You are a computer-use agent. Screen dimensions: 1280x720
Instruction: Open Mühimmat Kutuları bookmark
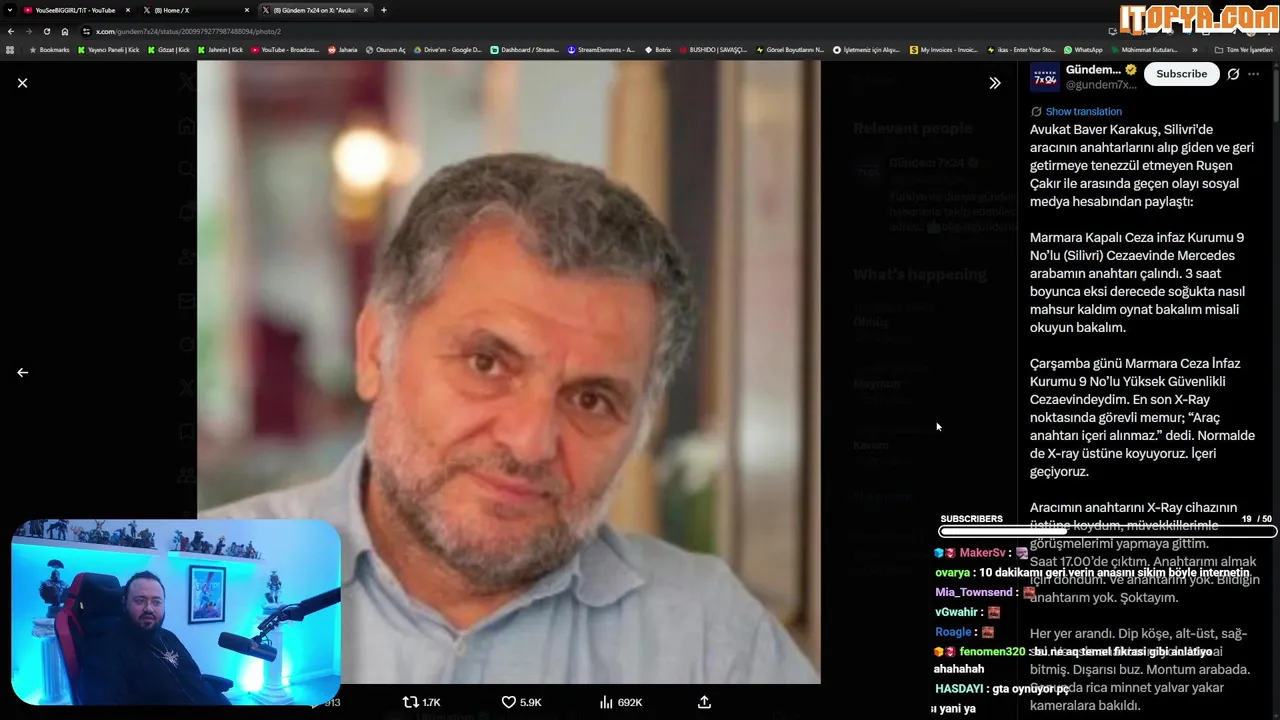click(1145, 50)
